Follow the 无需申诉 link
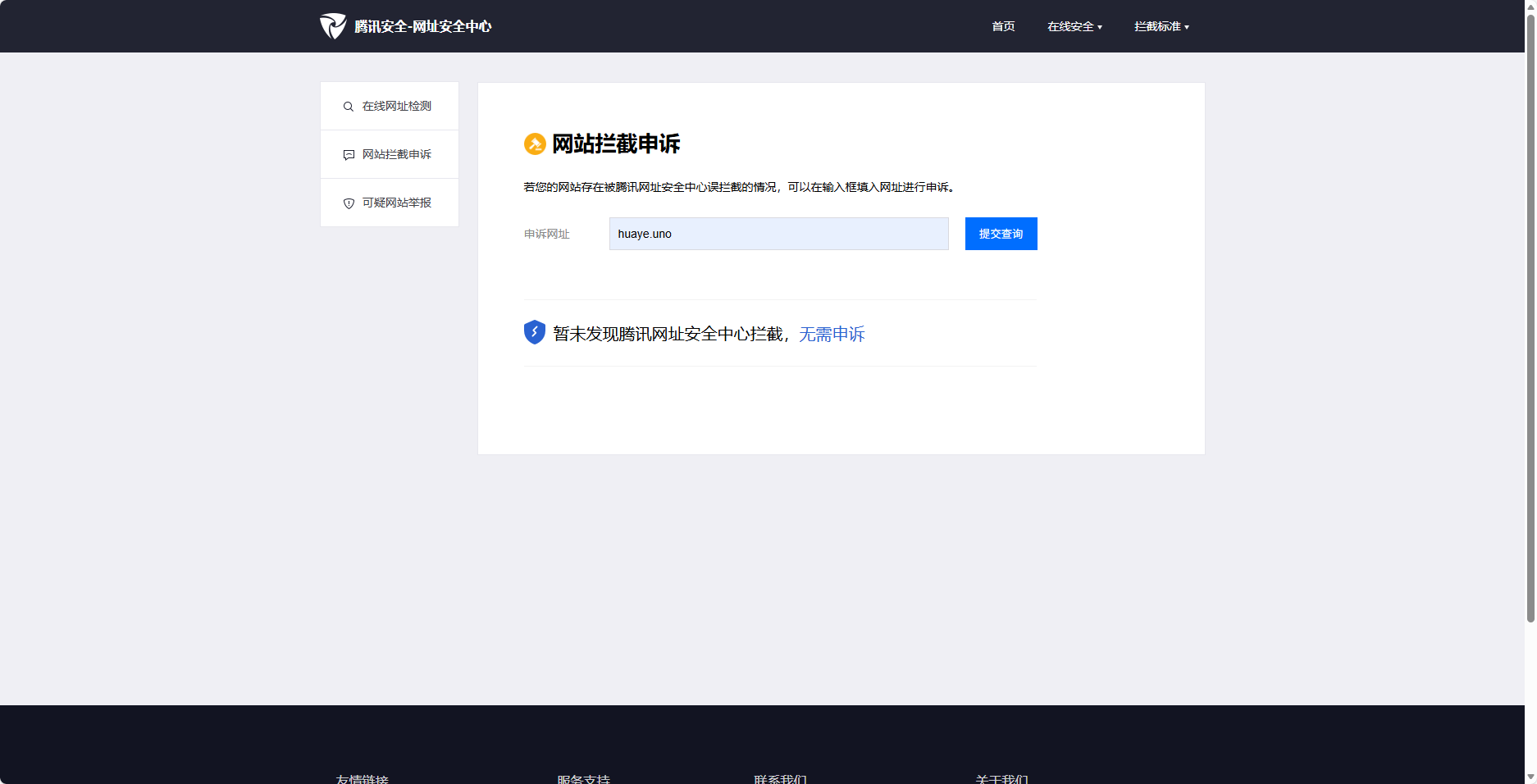Viewport: 1537px width, 784px height. tap(832, 334)
